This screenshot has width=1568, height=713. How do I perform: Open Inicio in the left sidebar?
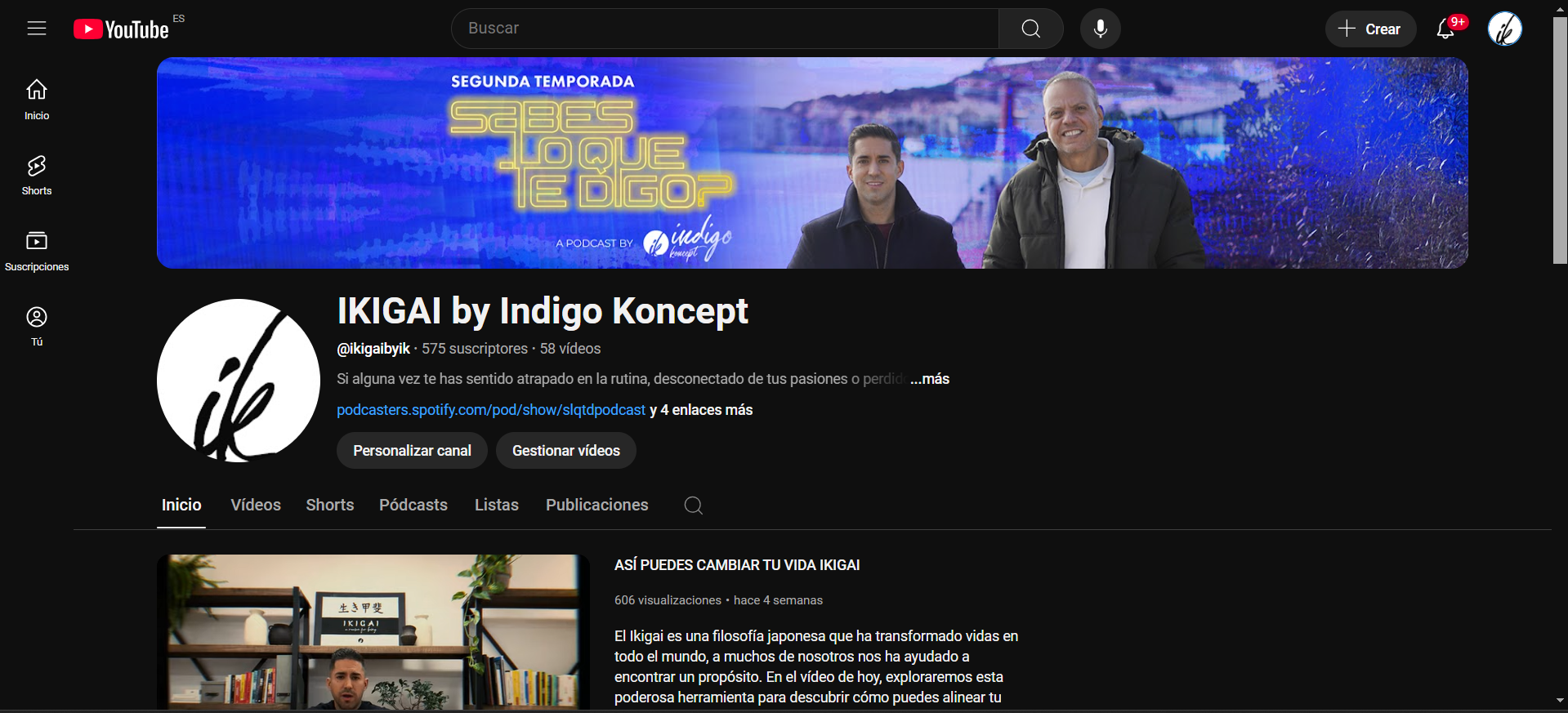tap(37, 99)
